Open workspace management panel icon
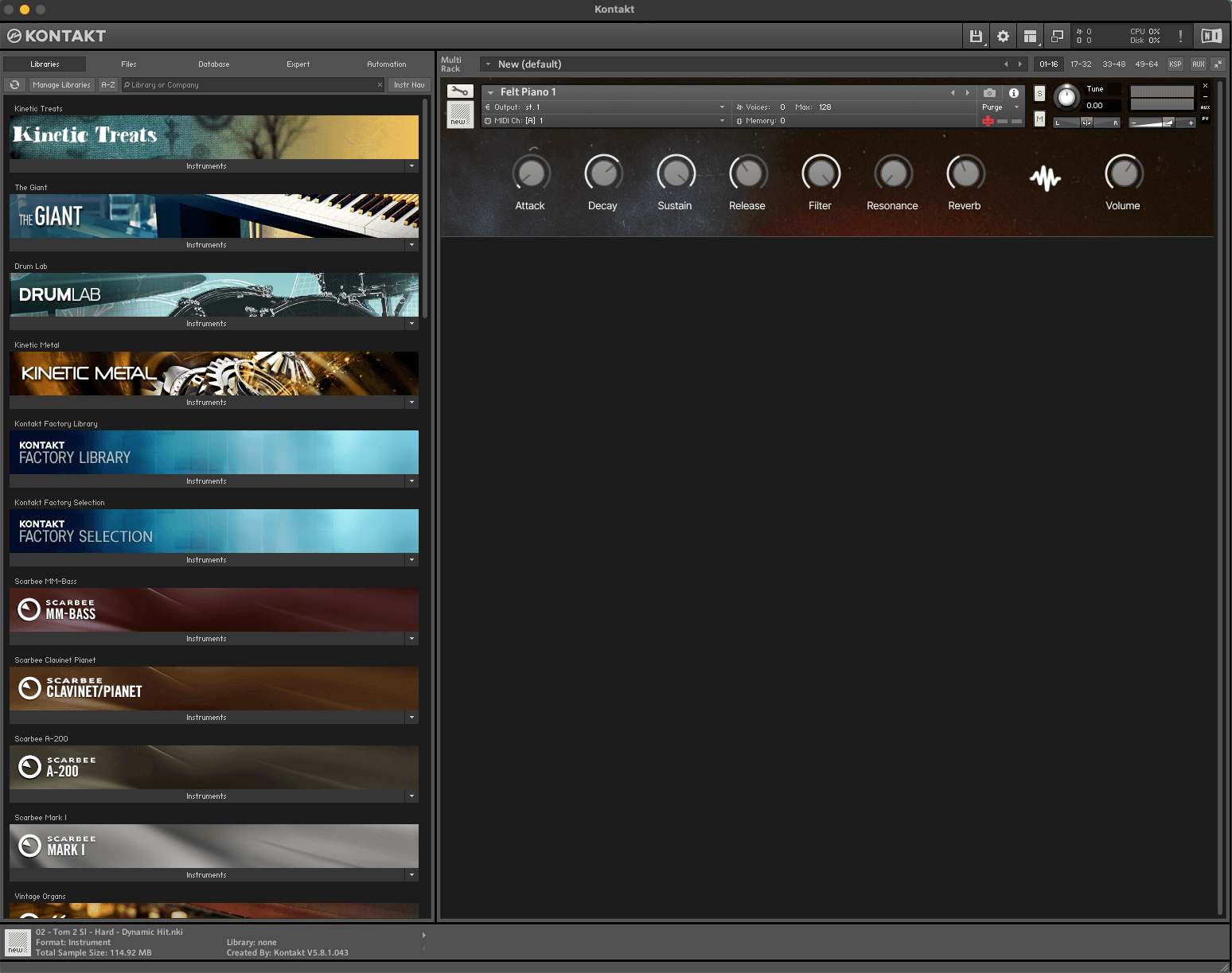 (1030, 36)
